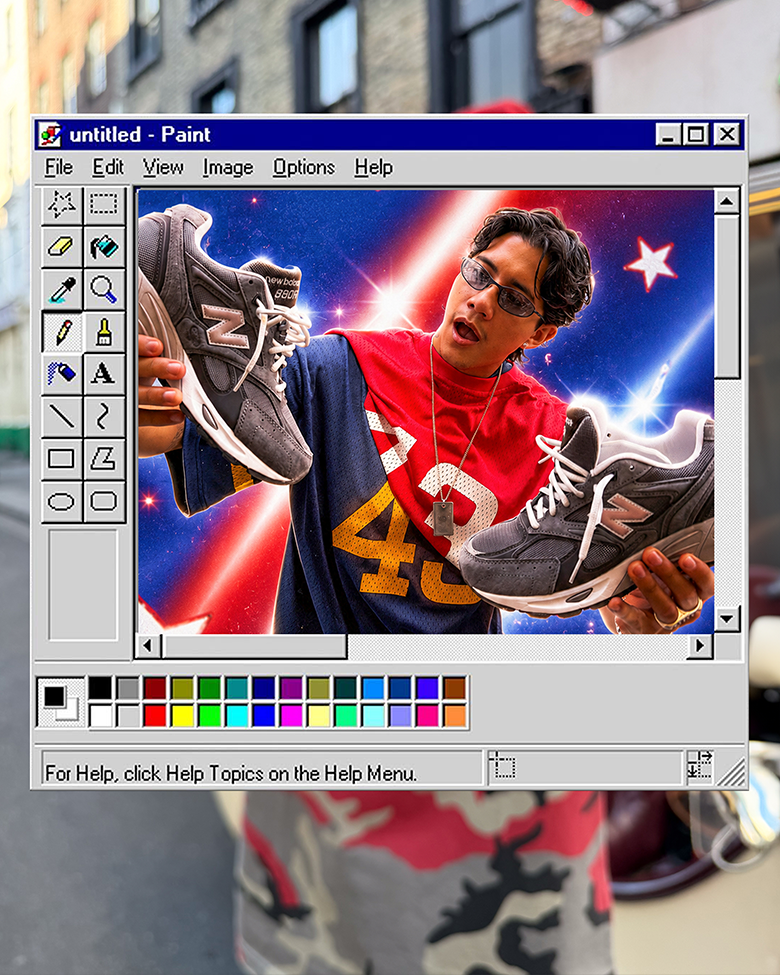Open the View menu

pyautogui.click(x=163, y=167)
